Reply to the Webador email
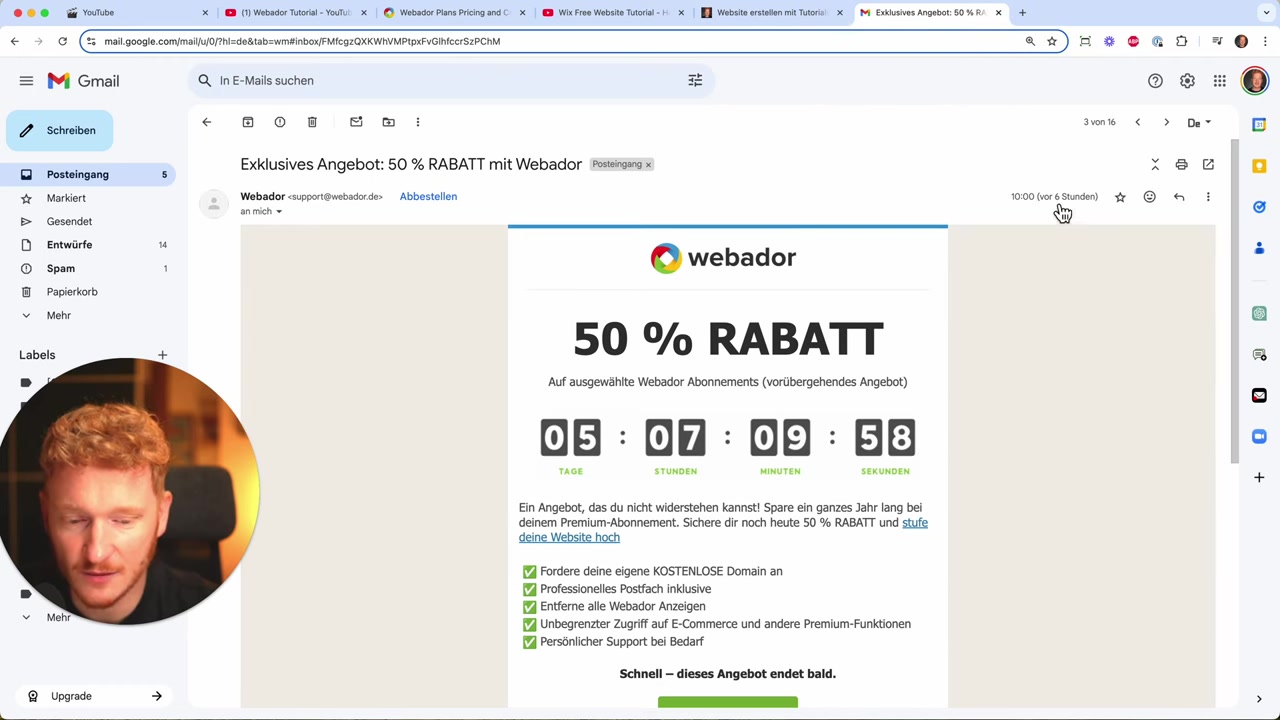The width and height of the screenshot is (1280, 720). tap(1179, 197)
